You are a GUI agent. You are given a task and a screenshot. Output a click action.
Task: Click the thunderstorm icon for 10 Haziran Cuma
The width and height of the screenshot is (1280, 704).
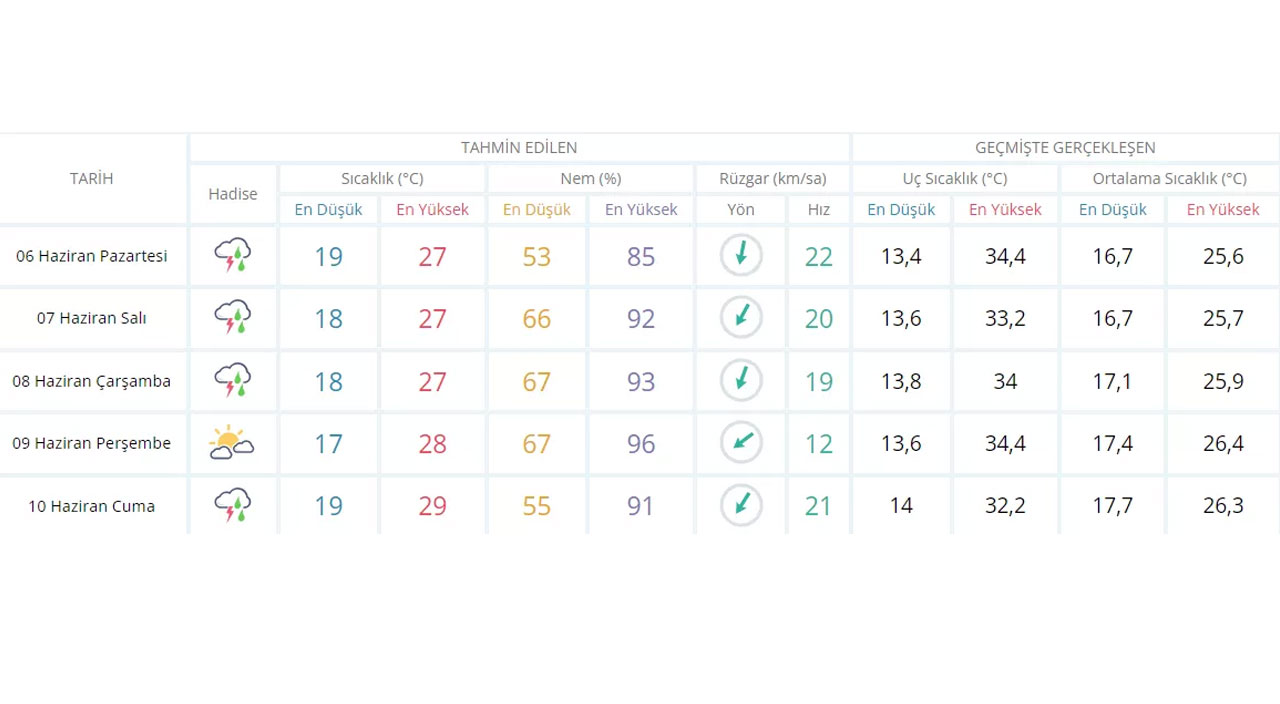(x=232, y=506)
